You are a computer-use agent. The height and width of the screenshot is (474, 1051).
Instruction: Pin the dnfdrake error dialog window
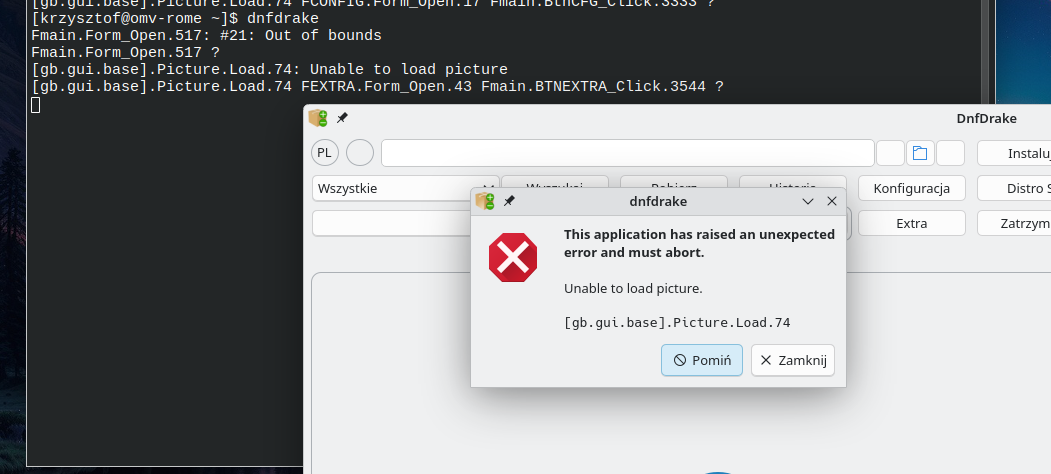[509, 201]
